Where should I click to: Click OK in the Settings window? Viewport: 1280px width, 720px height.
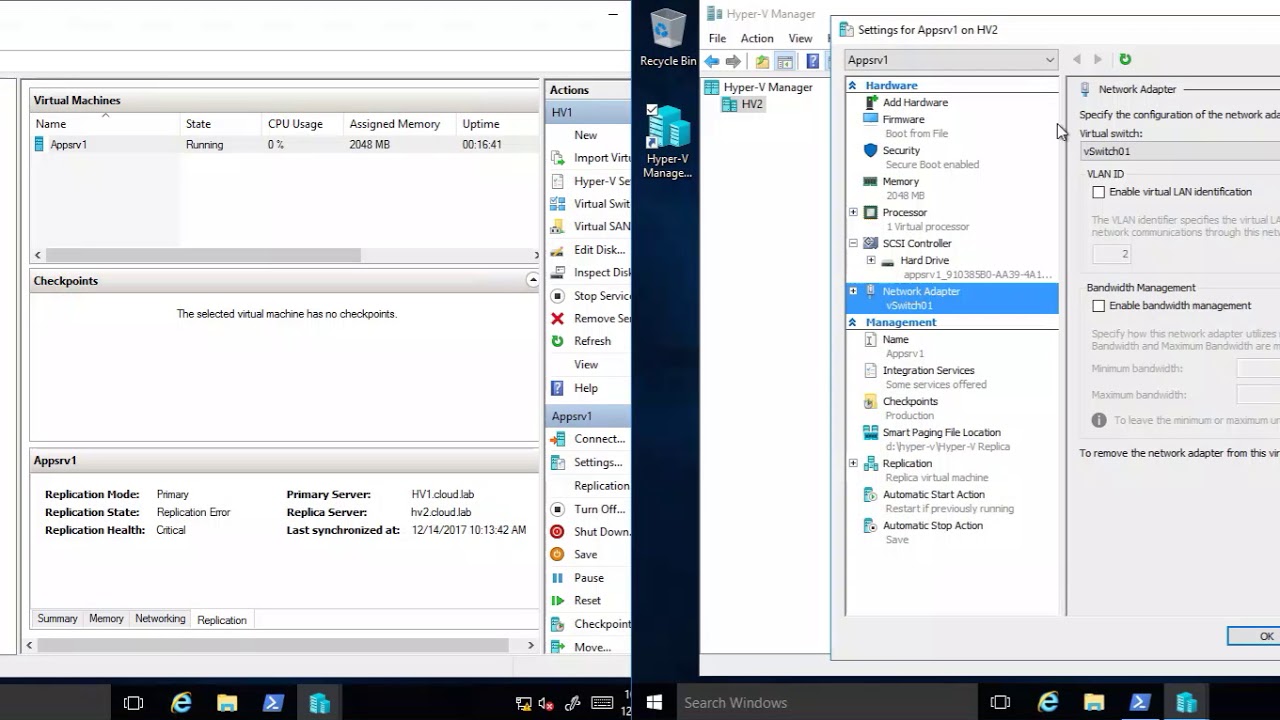1255,636
